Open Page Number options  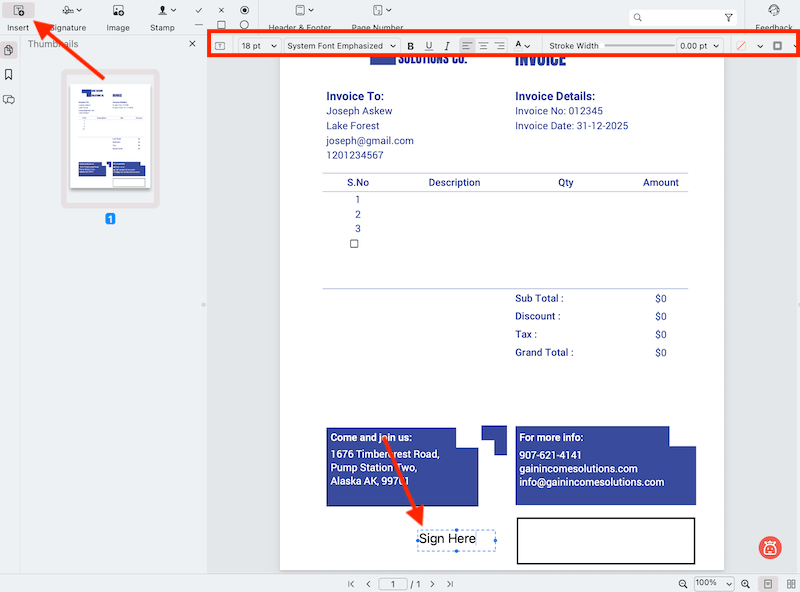[x=378, y=17]
